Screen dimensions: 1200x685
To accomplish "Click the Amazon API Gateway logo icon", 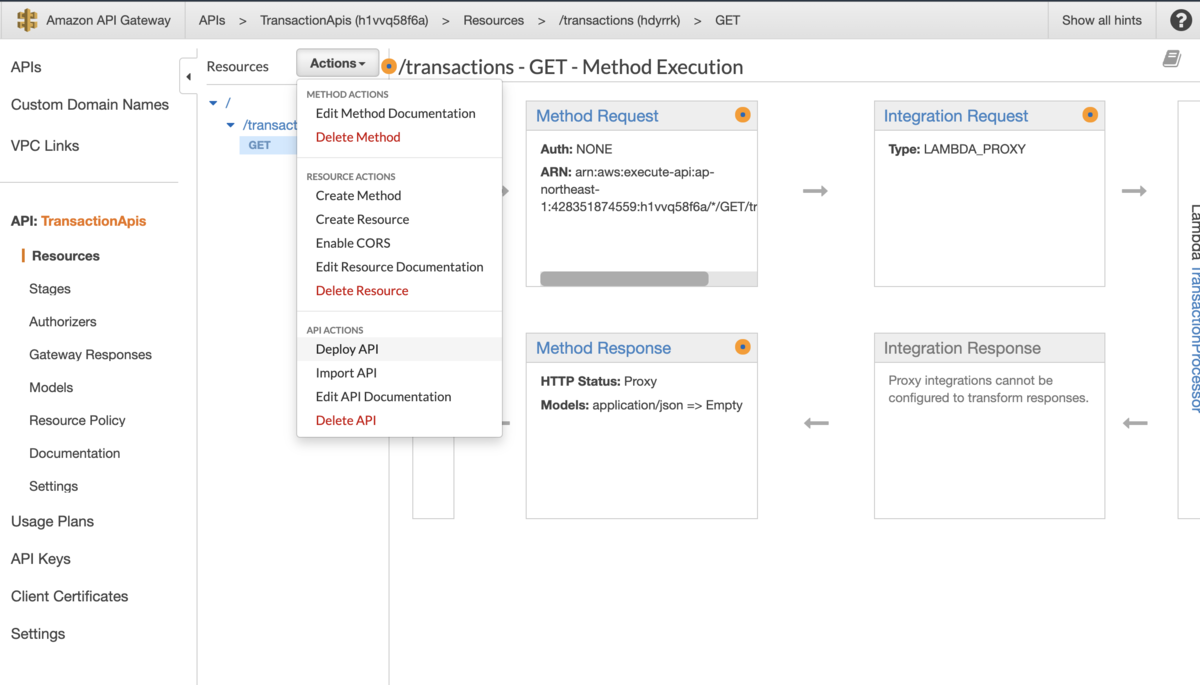I will tap(27, 20).
